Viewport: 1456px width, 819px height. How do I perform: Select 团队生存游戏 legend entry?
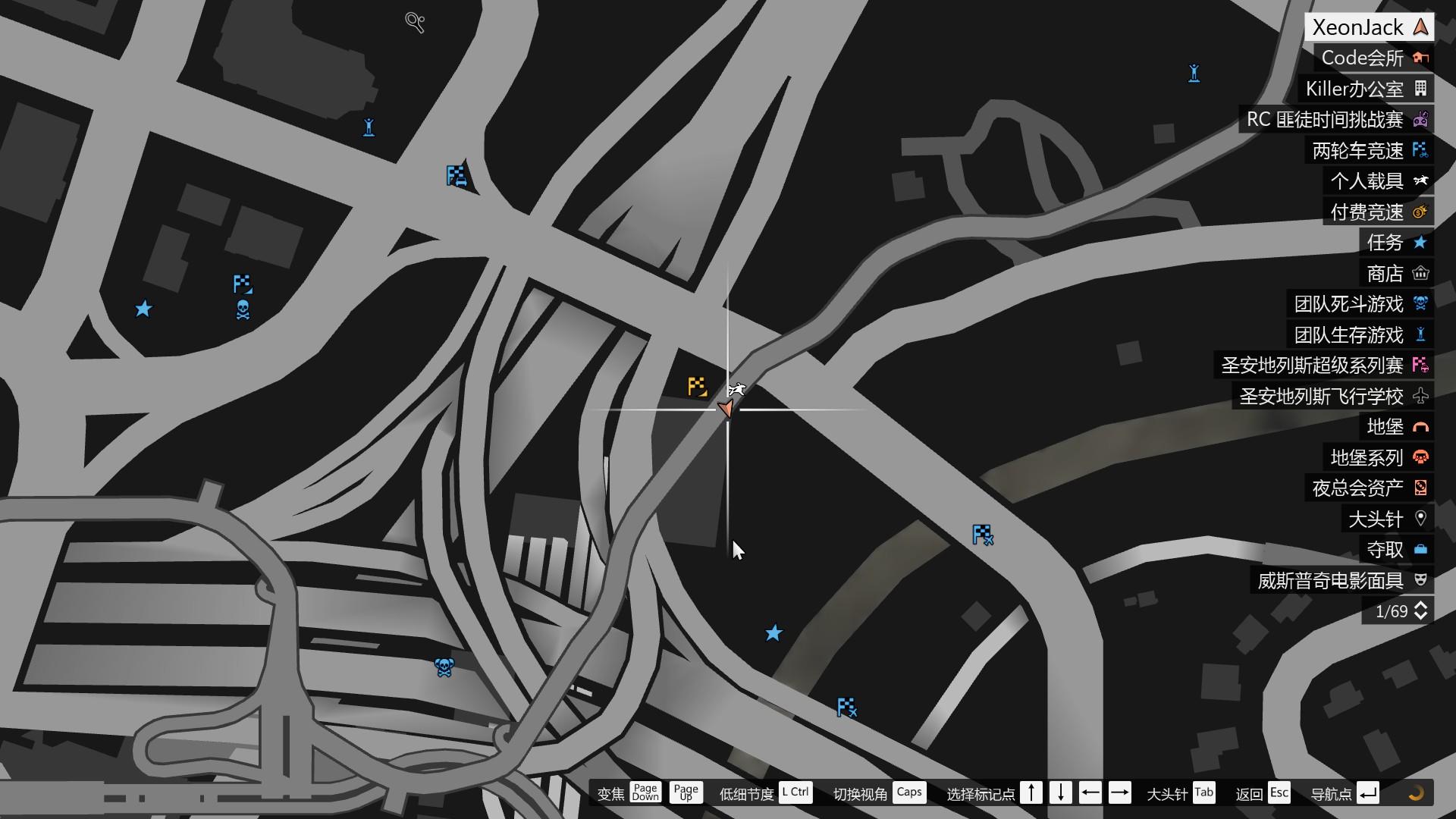1360,334
